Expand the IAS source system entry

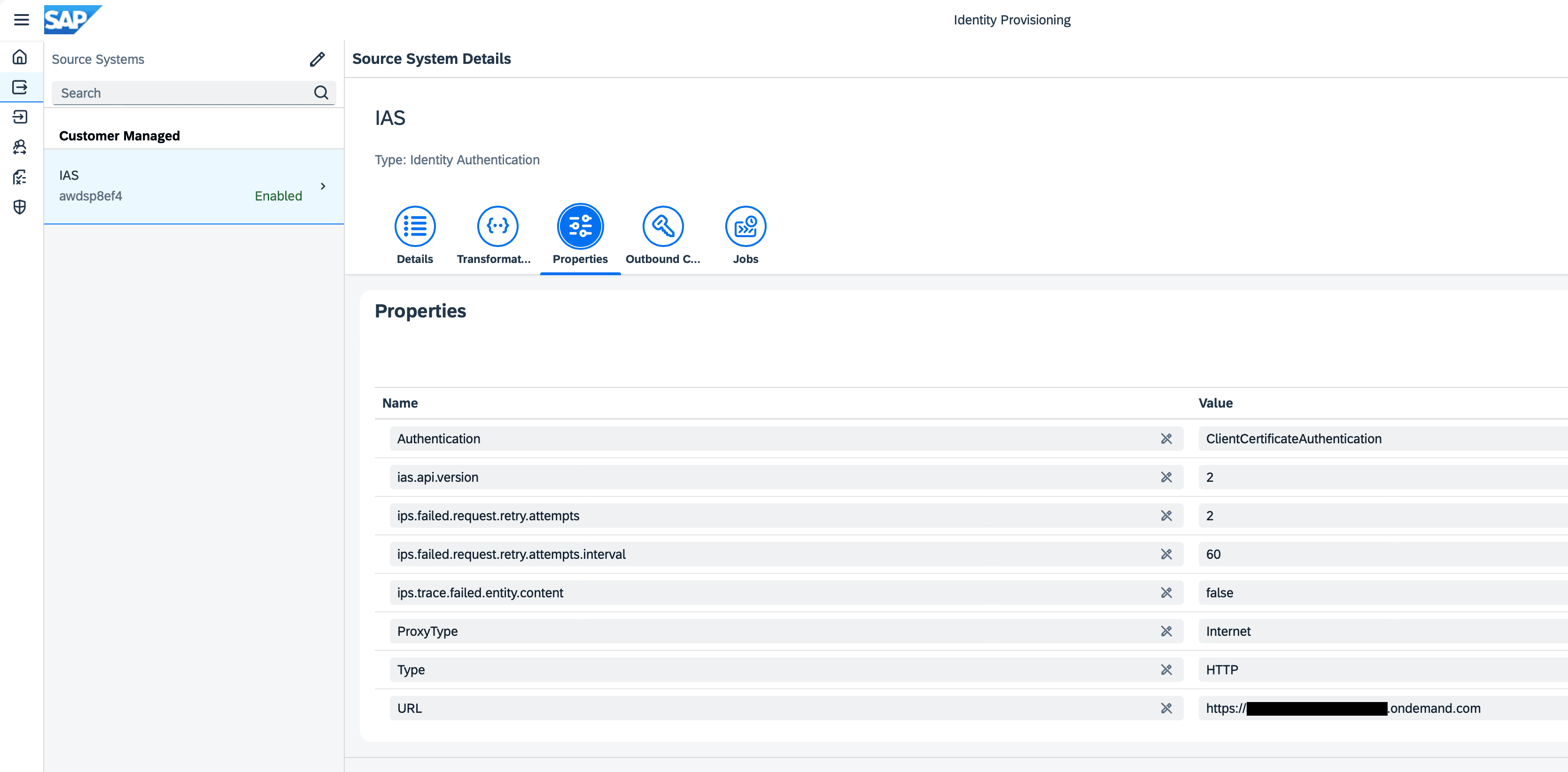tap(323, 186)
